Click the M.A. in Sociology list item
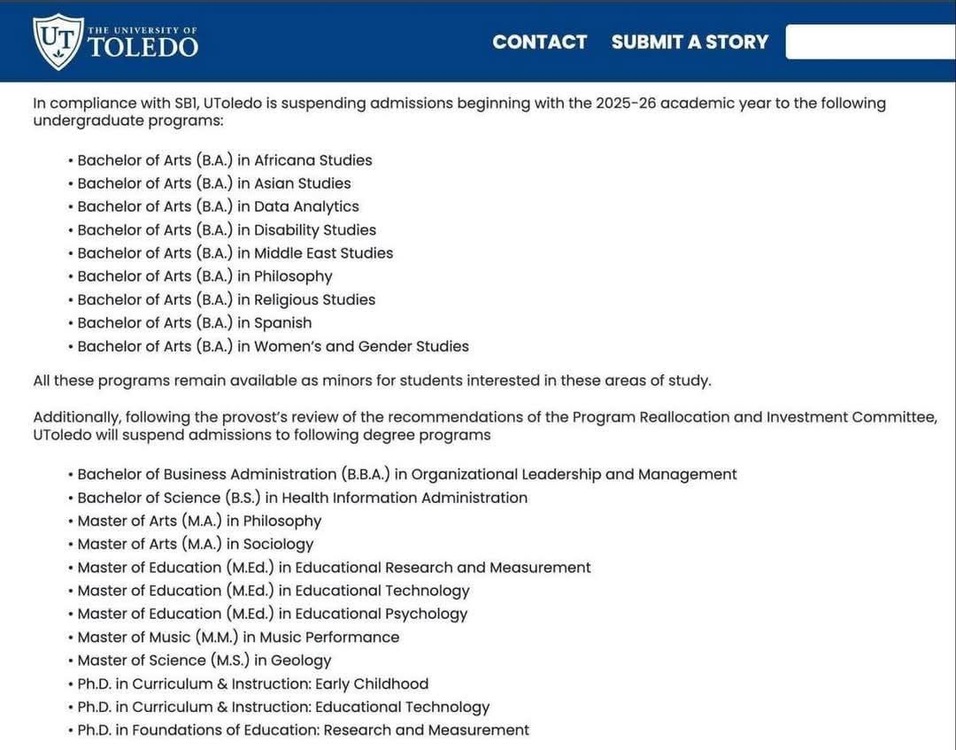The image size is (956, 750). click(x=195, y=544)
